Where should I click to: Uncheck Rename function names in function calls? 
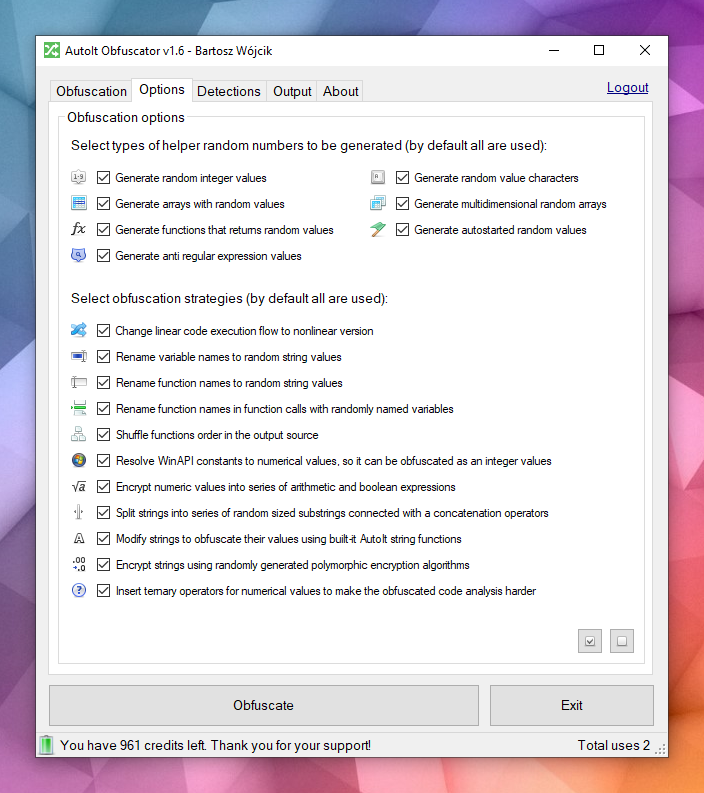103,408
